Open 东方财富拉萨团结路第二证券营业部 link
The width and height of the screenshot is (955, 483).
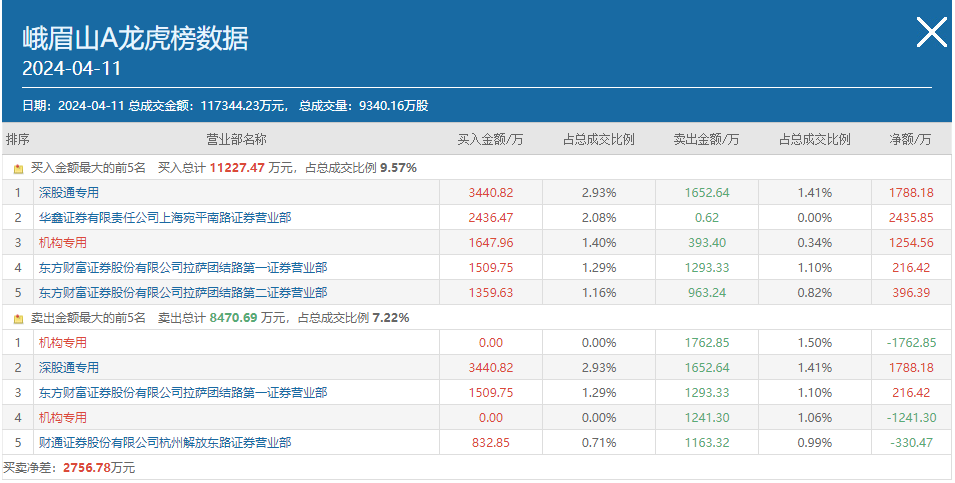tap(183, 293)
